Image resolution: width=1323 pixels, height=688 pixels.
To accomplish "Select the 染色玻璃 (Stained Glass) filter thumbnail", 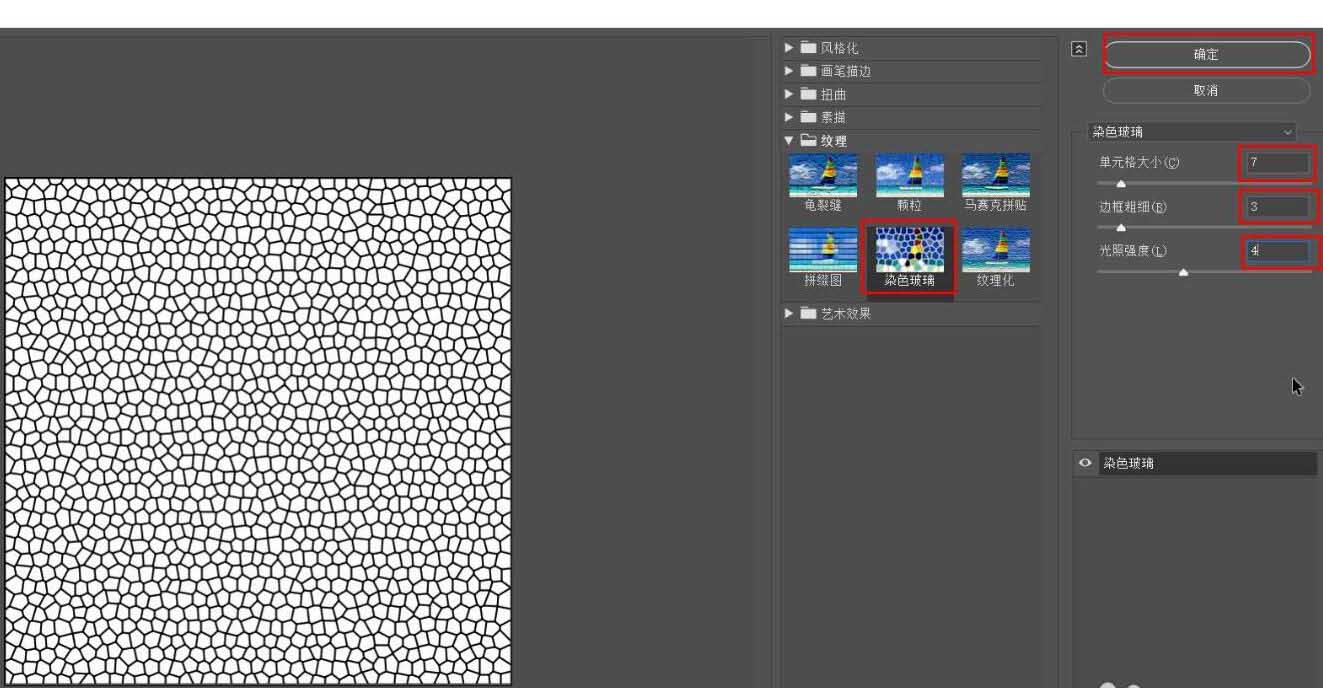I will [x=911, y=249].
